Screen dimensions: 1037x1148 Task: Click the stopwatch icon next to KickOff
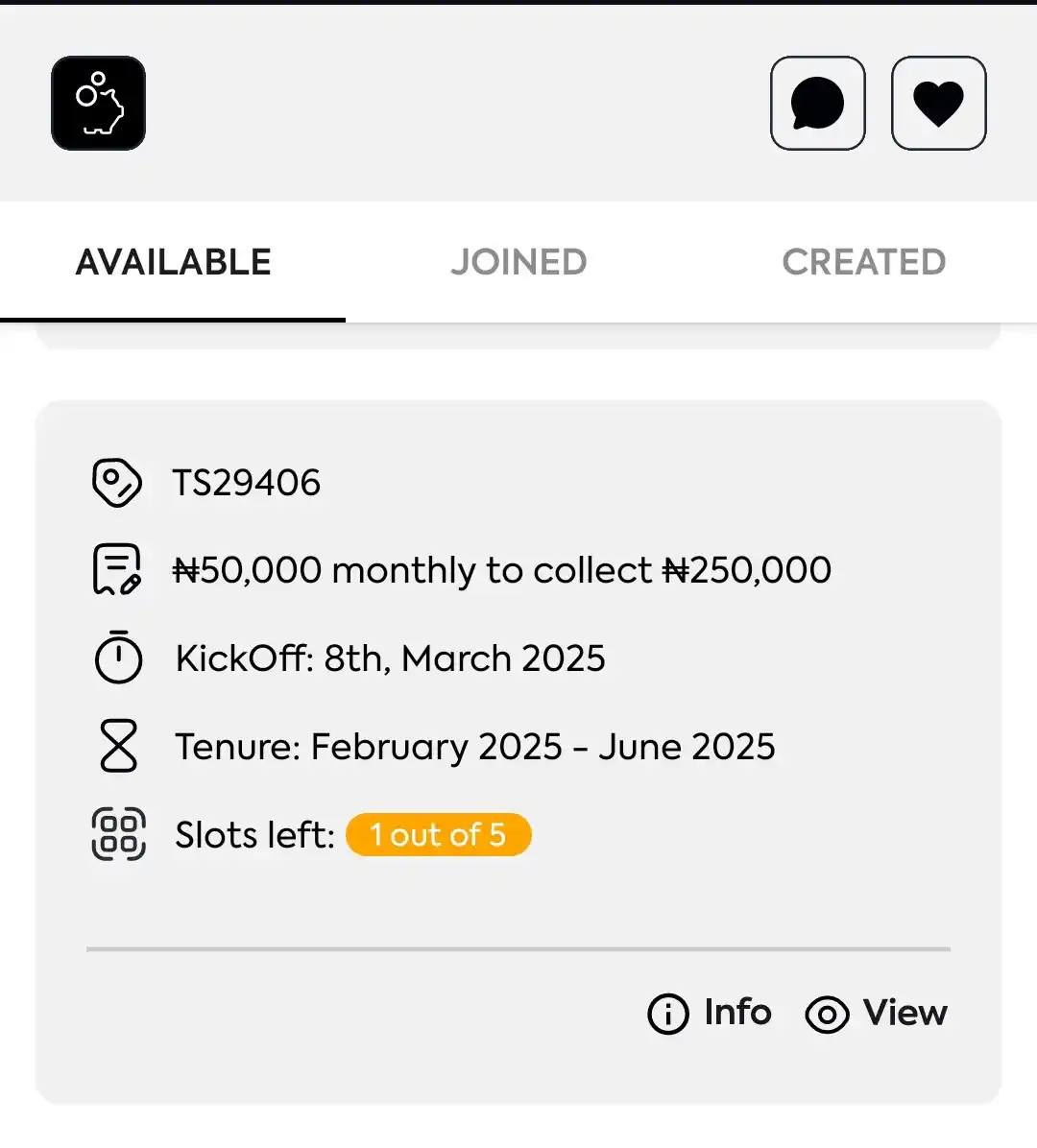pos(118,657)
